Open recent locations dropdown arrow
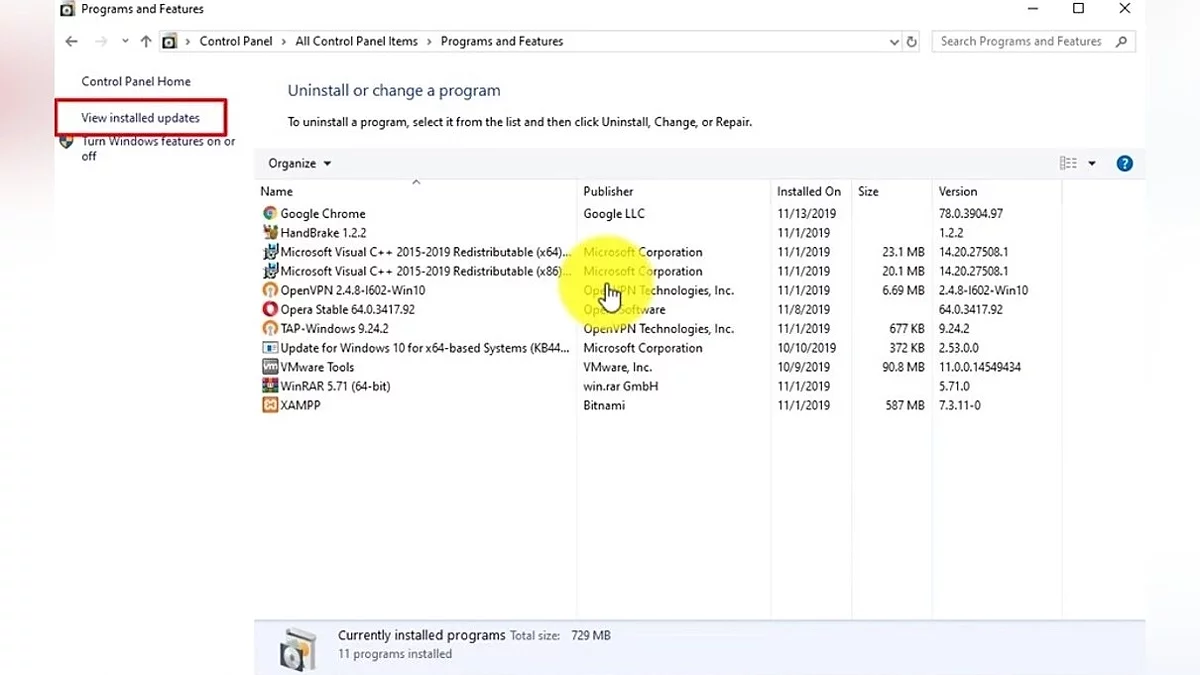 click(x=125, y=42)
